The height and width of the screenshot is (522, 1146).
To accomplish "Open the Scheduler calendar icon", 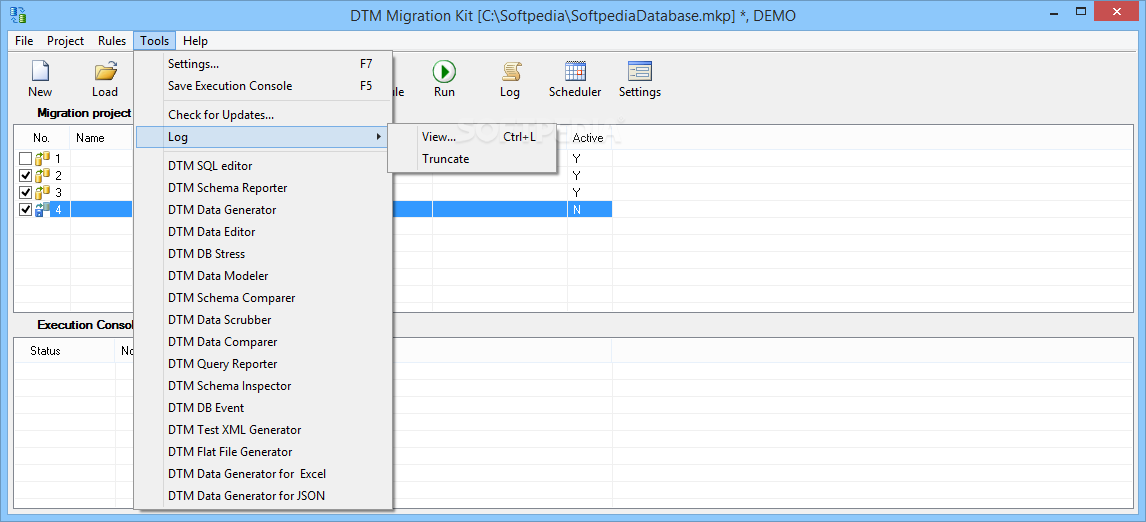I will tap(575, 72).
